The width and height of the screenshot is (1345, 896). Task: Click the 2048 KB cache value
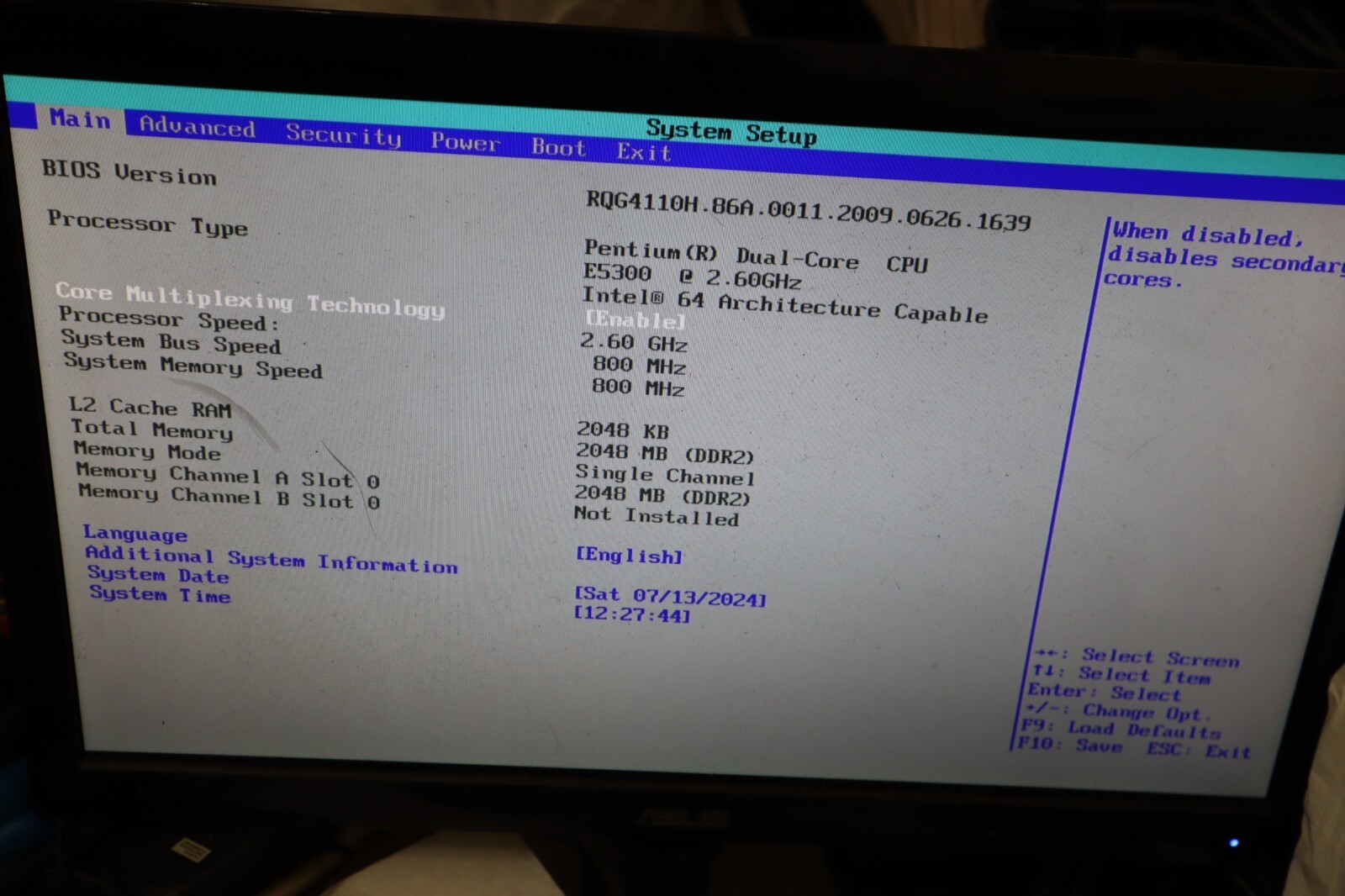pos(623,430)
